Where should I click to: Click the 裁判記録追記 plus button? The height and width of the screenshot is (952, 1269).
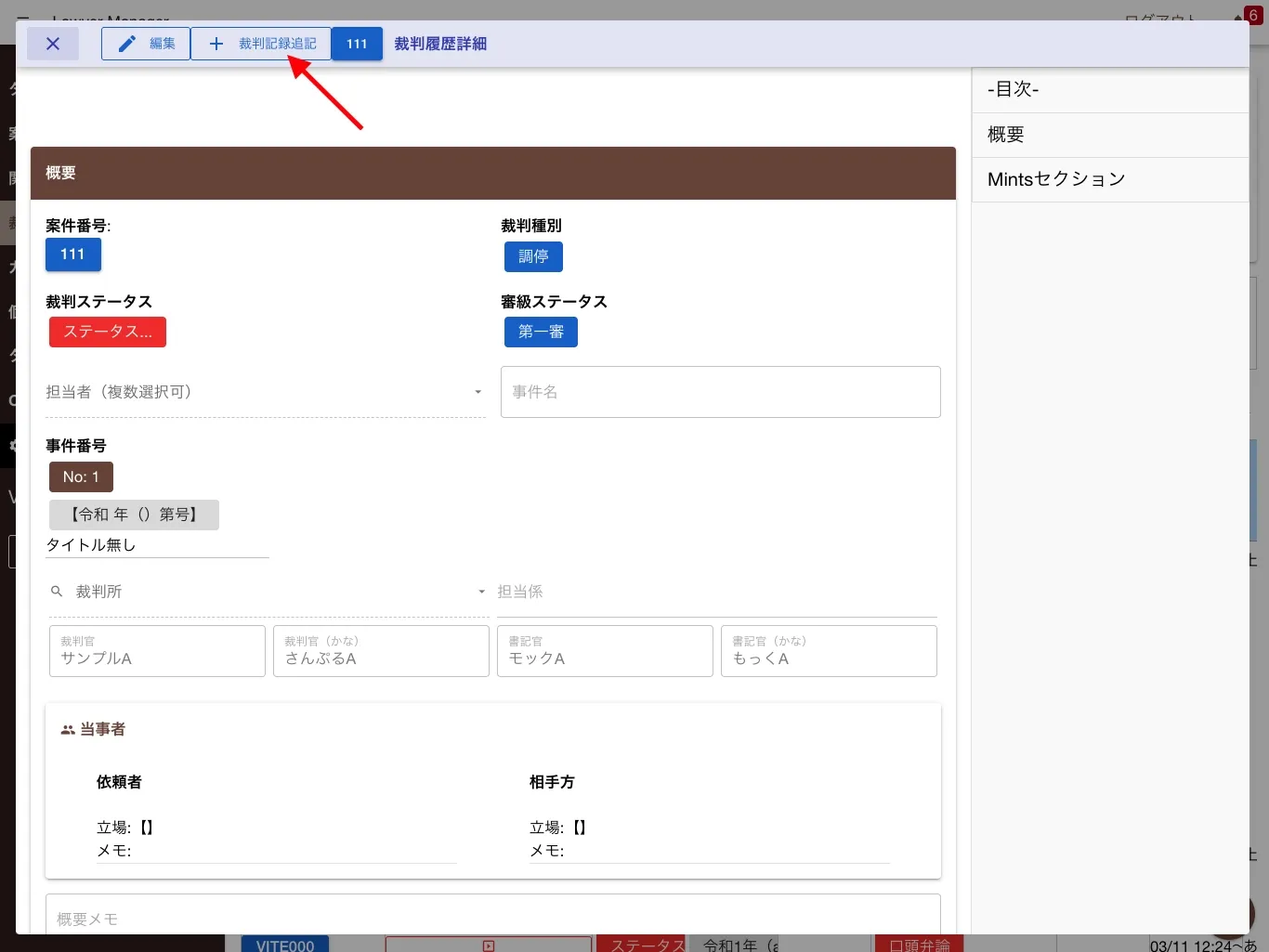(x=261, y=44)
